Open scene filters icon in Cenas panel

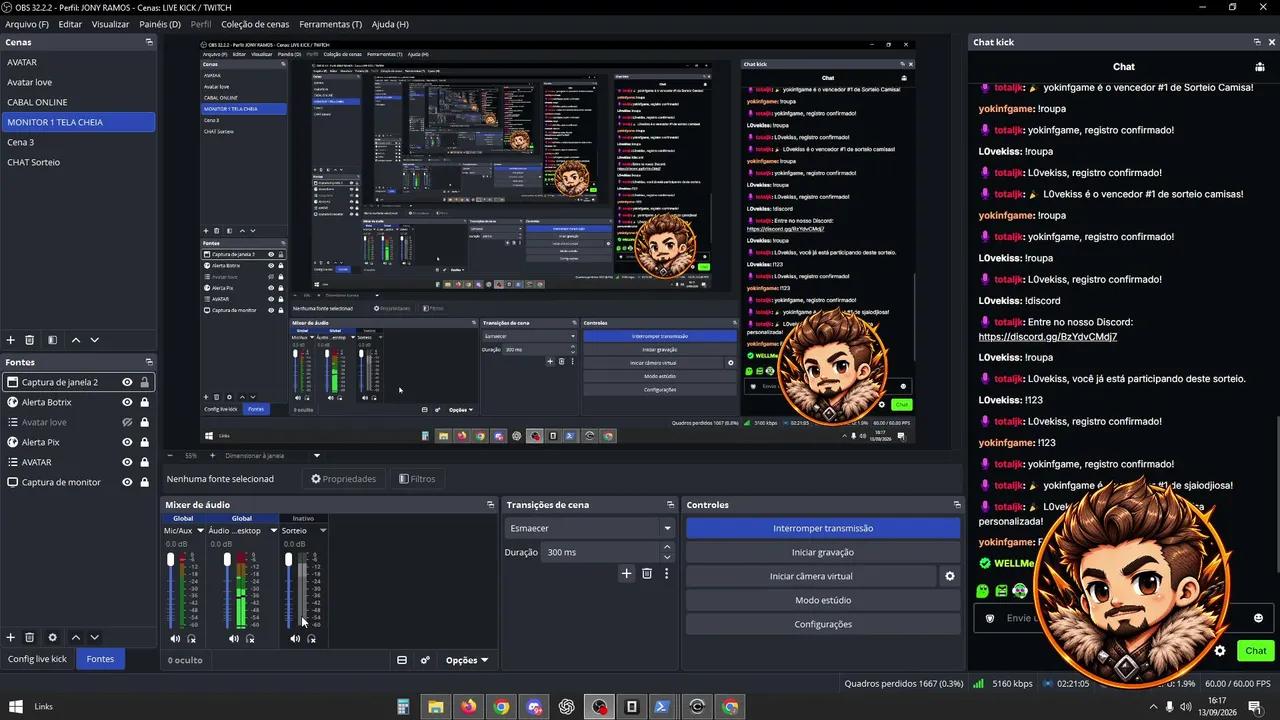tap(53, 340)
